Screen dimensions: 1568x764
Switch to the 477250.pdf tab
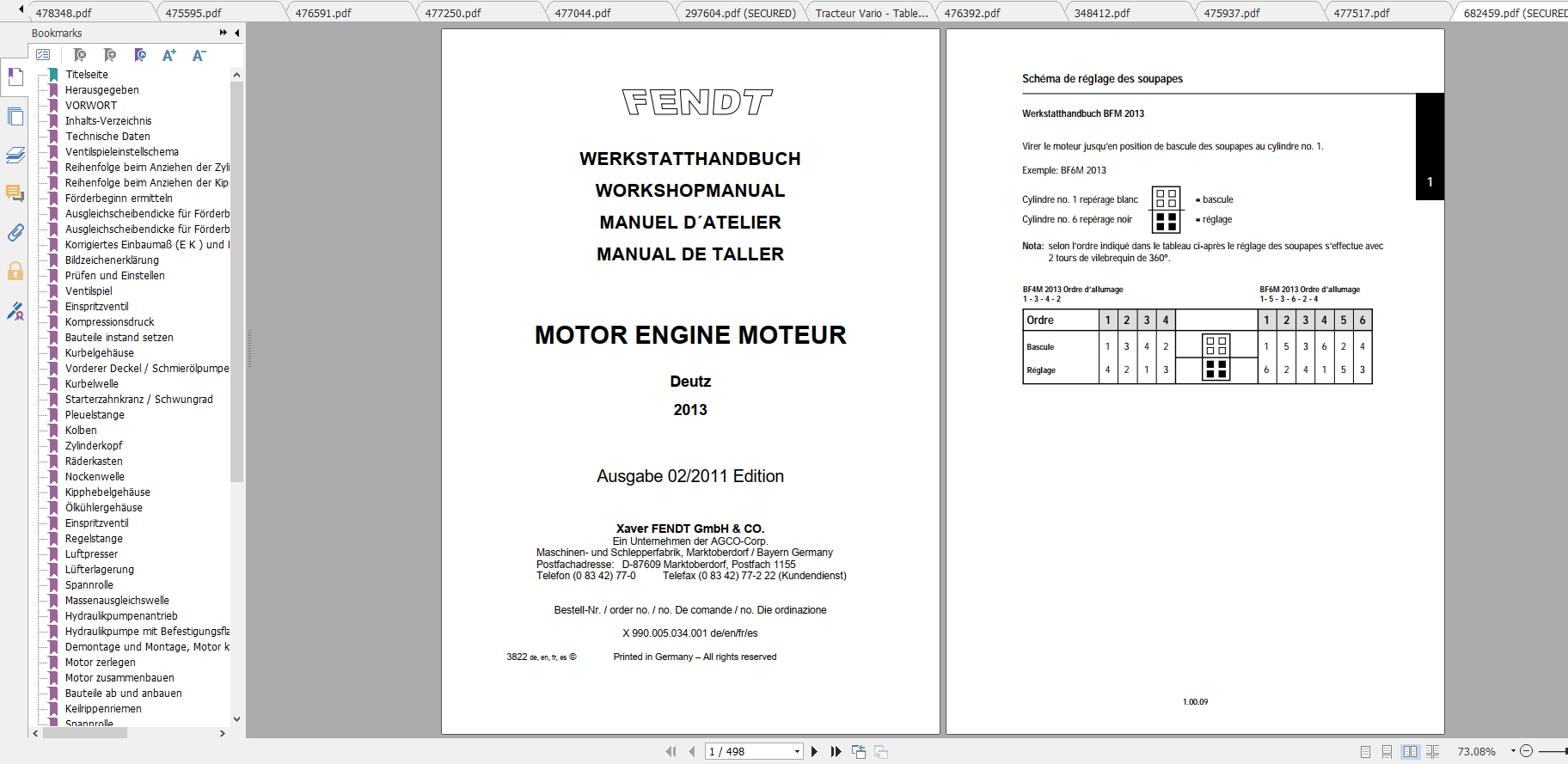453,13
